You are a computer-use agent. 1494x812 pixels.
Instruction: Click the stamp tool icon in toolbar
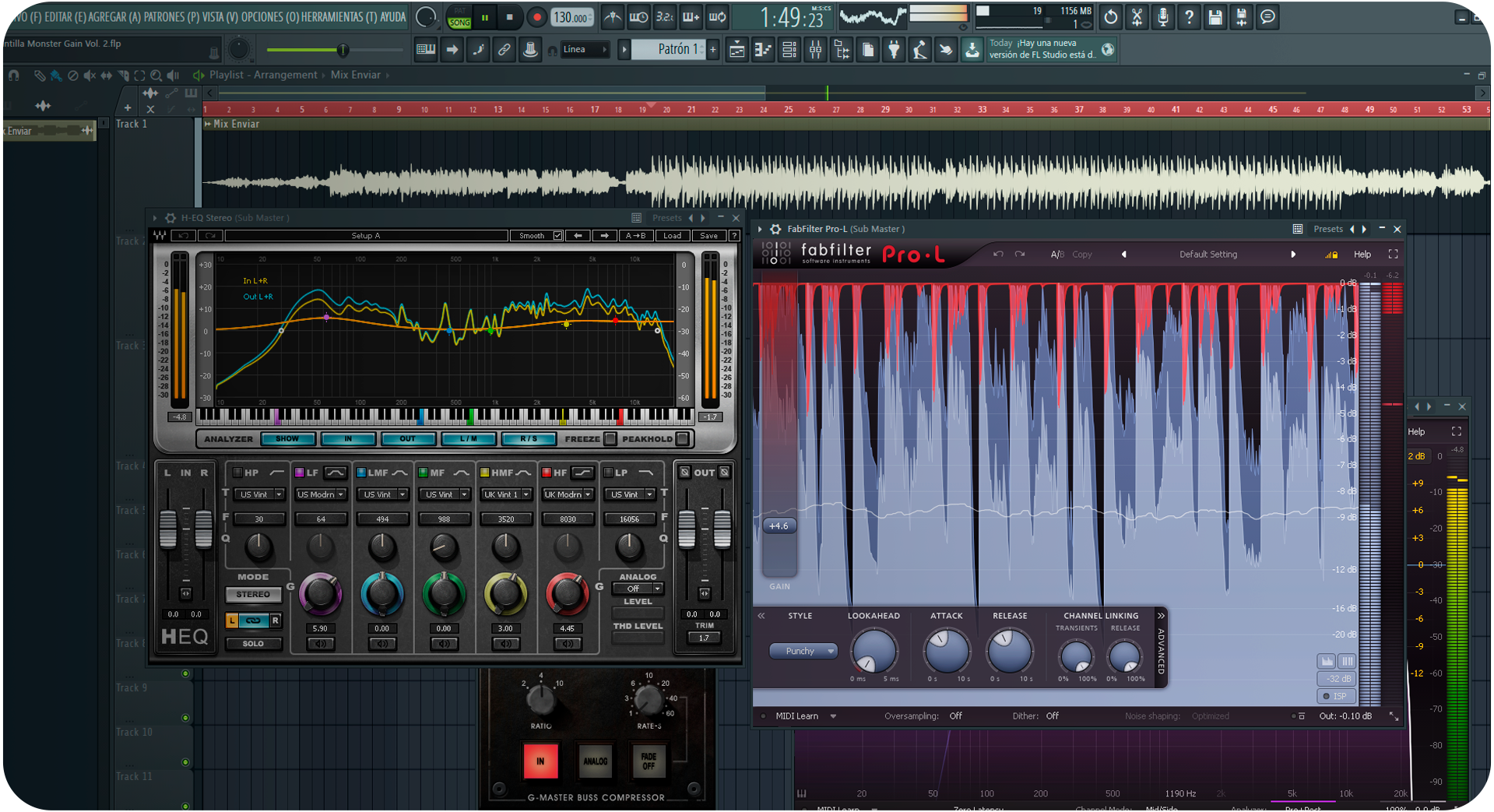[530, 50]
